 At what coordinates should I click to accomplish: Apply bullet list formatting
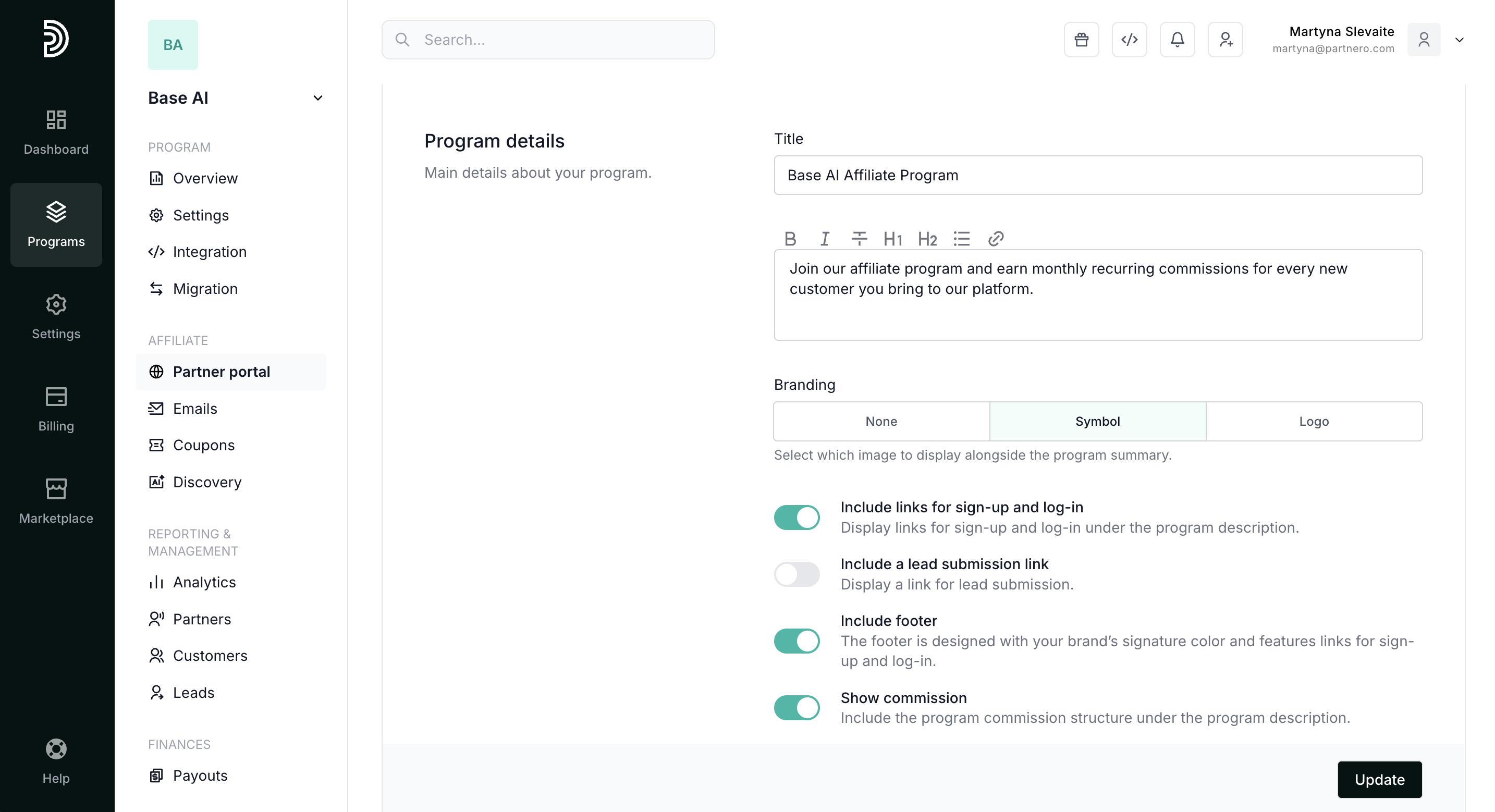pyautogui.click(x=961, y=239)
